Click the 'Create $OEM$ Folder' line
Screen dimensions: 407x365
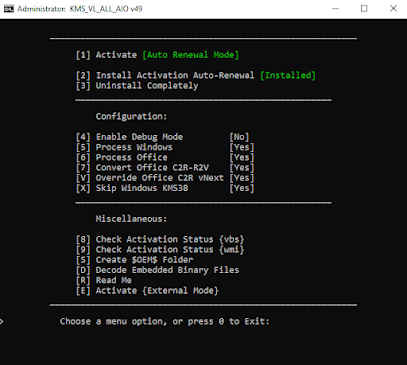pyautogui.click(x=134, y=260)
